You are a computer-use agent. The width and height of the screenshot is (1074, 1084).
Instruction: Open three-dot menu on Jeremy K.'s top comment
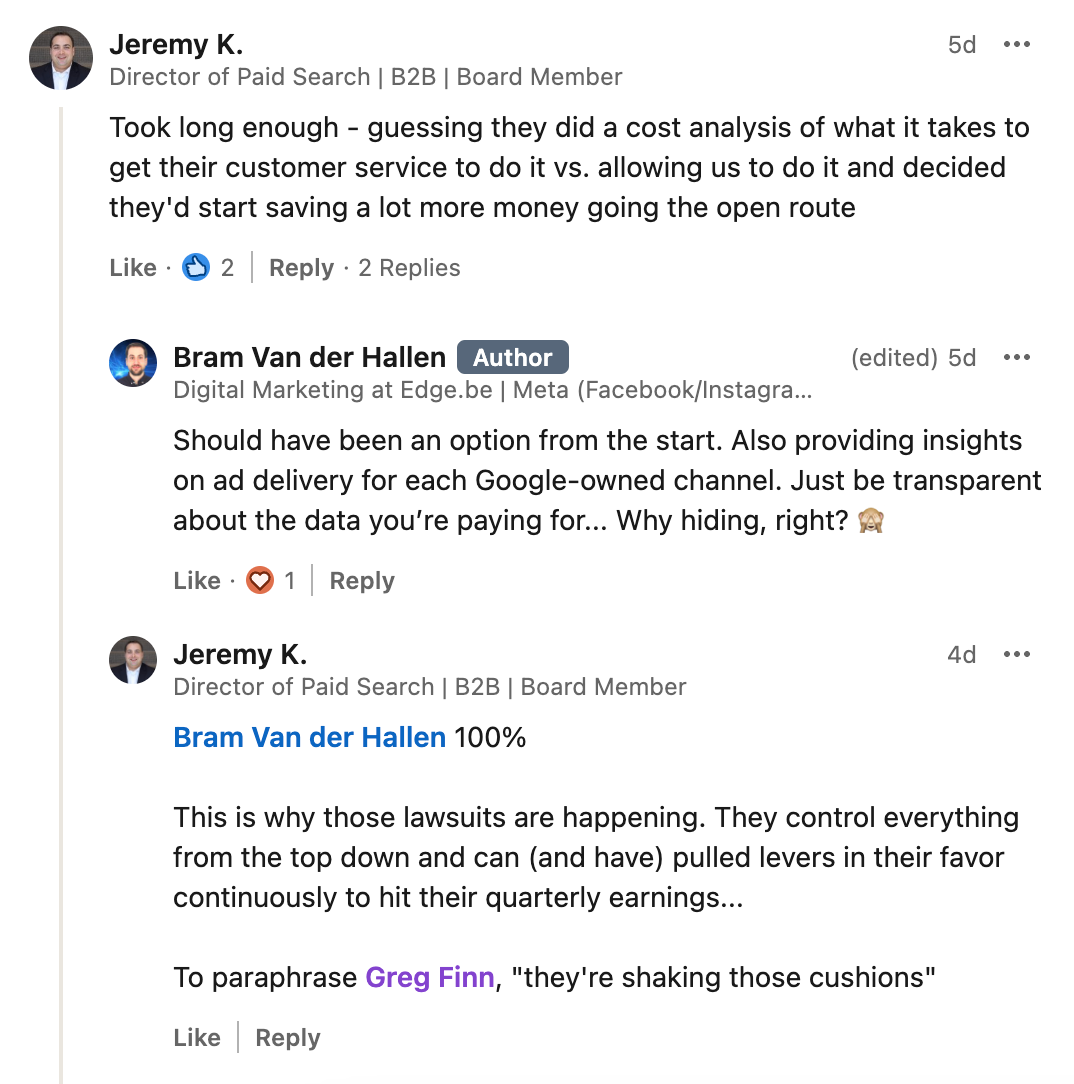(x=1017, y=44)
